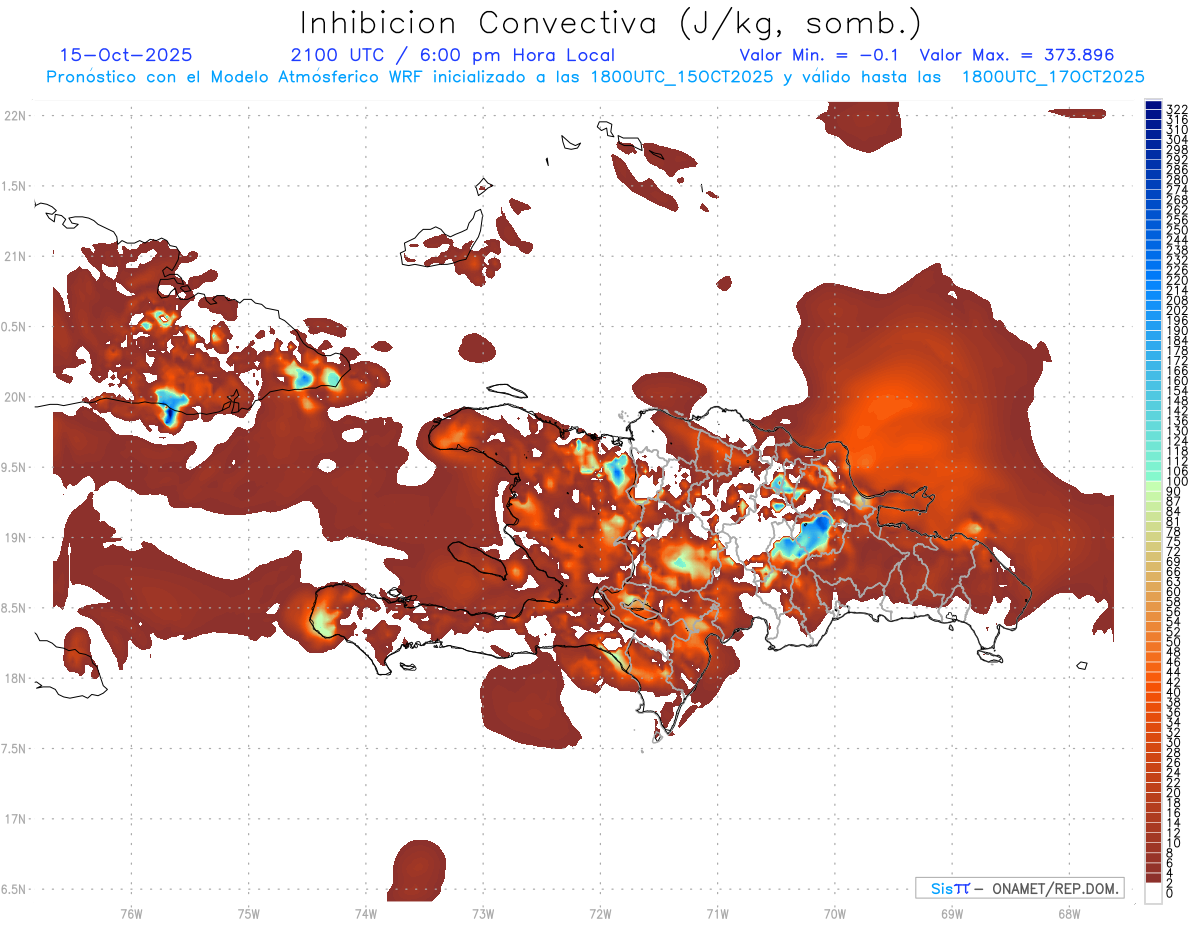Click the 70W longitude label
The width and height of the screenshot is (1200, 927).
tap(834, 913)
